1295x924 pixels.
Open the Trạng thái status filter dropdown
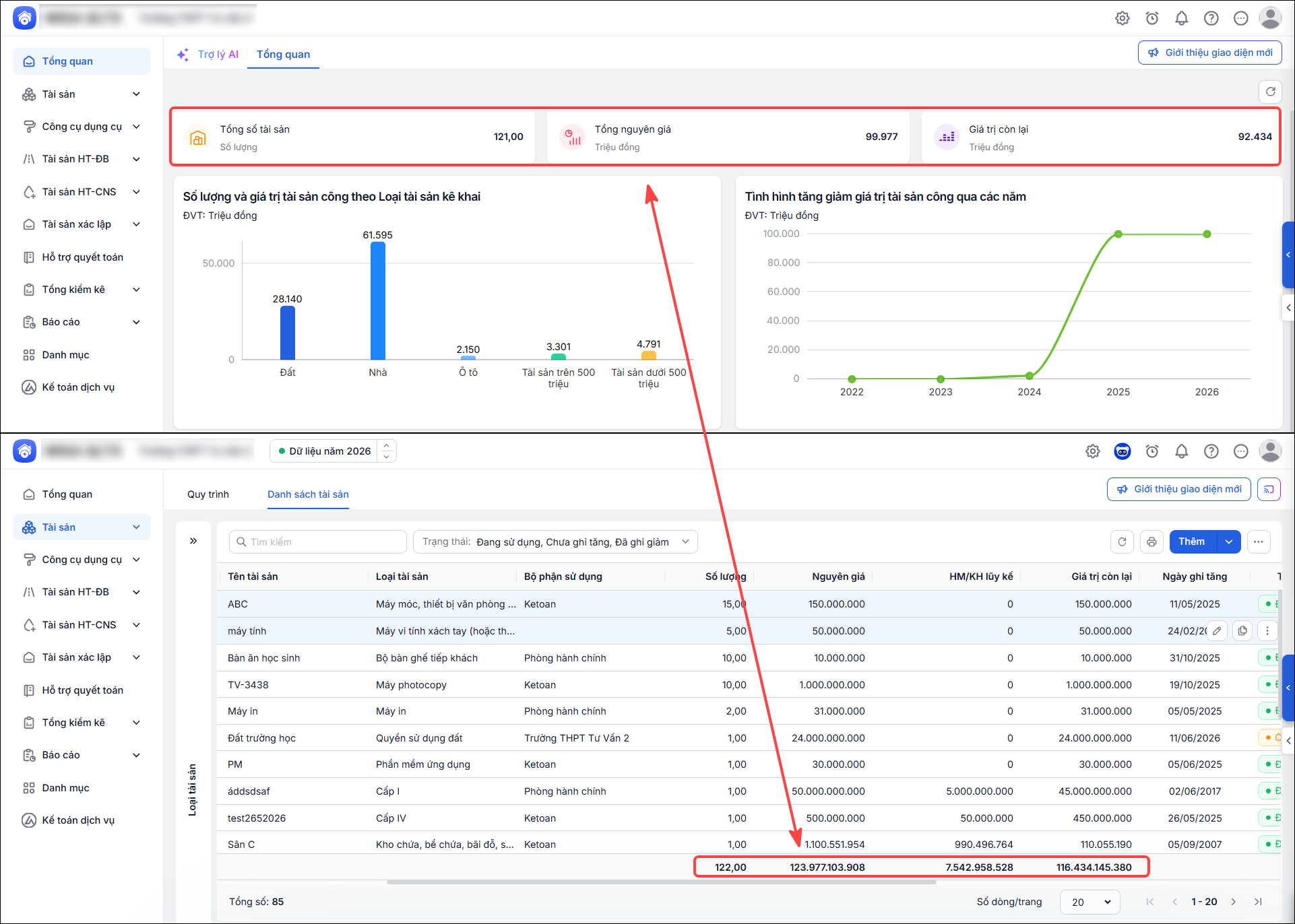[555, 541]
